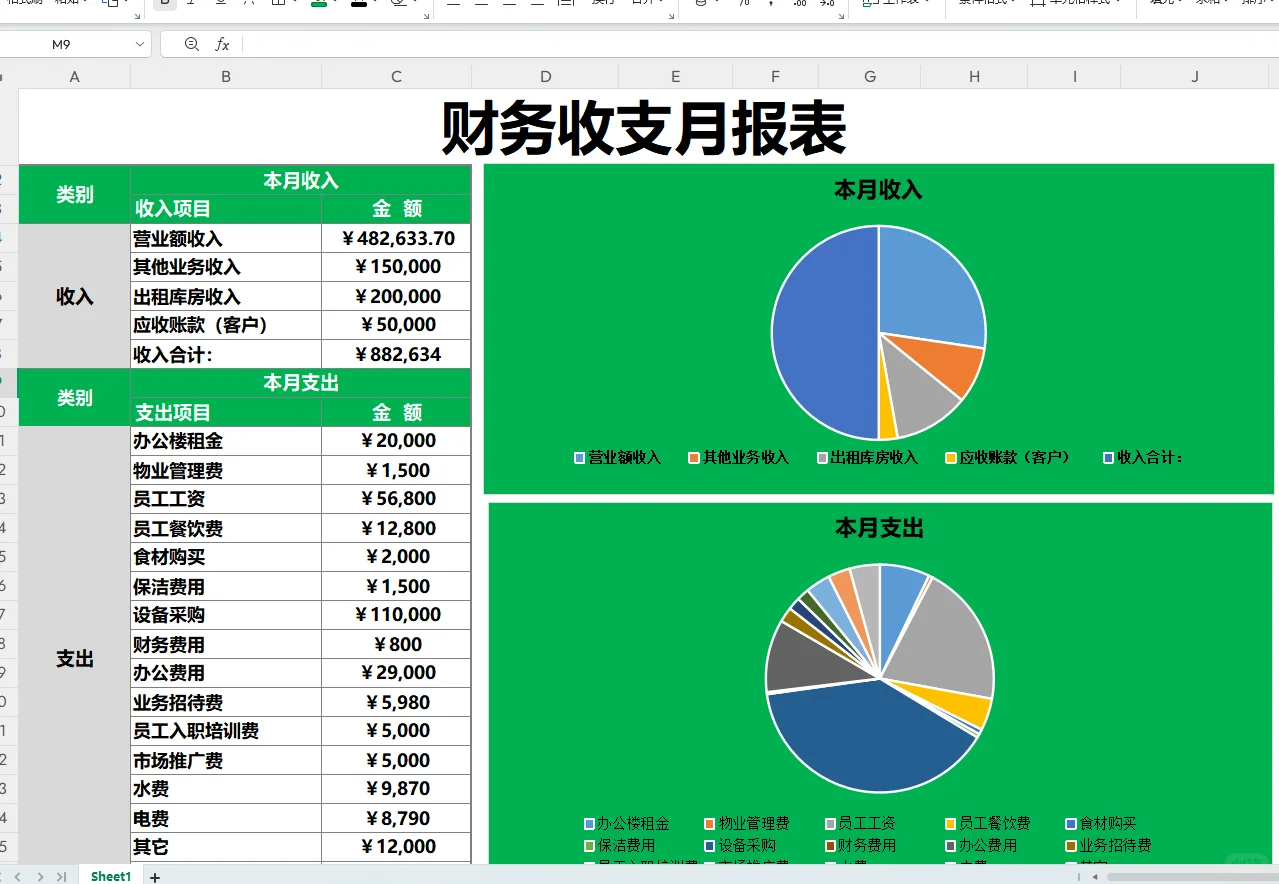The width and height of the screenshot is (1279, 884).
Task: Toggle strikethrough formatting
Action: pos(250,5)
